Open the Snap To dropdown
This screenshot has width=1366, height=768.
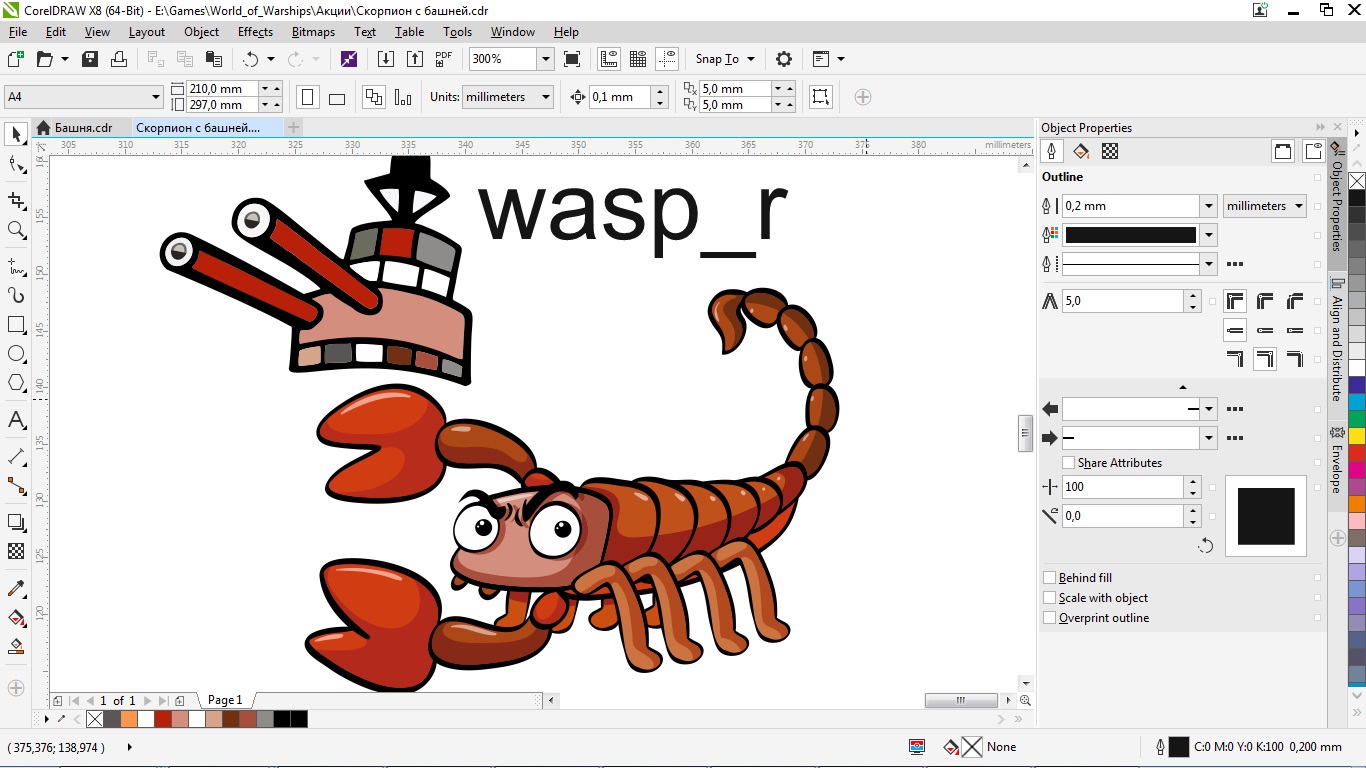pyautogui.click(x=726, y=59)
